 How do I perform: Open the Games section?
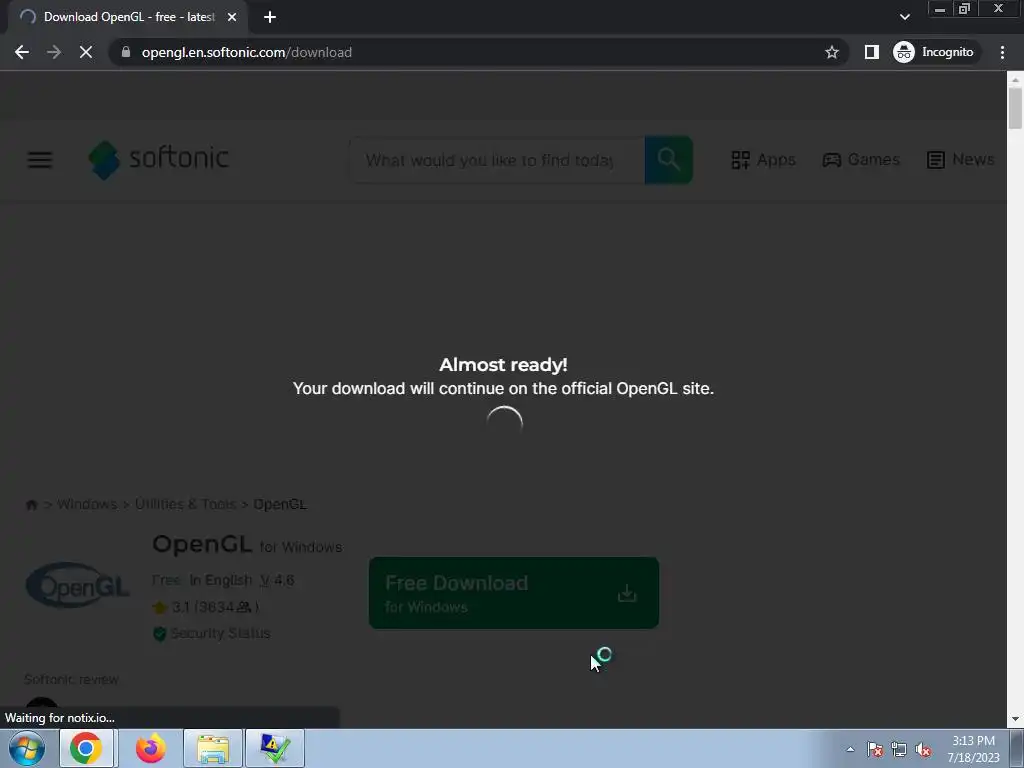861,159
